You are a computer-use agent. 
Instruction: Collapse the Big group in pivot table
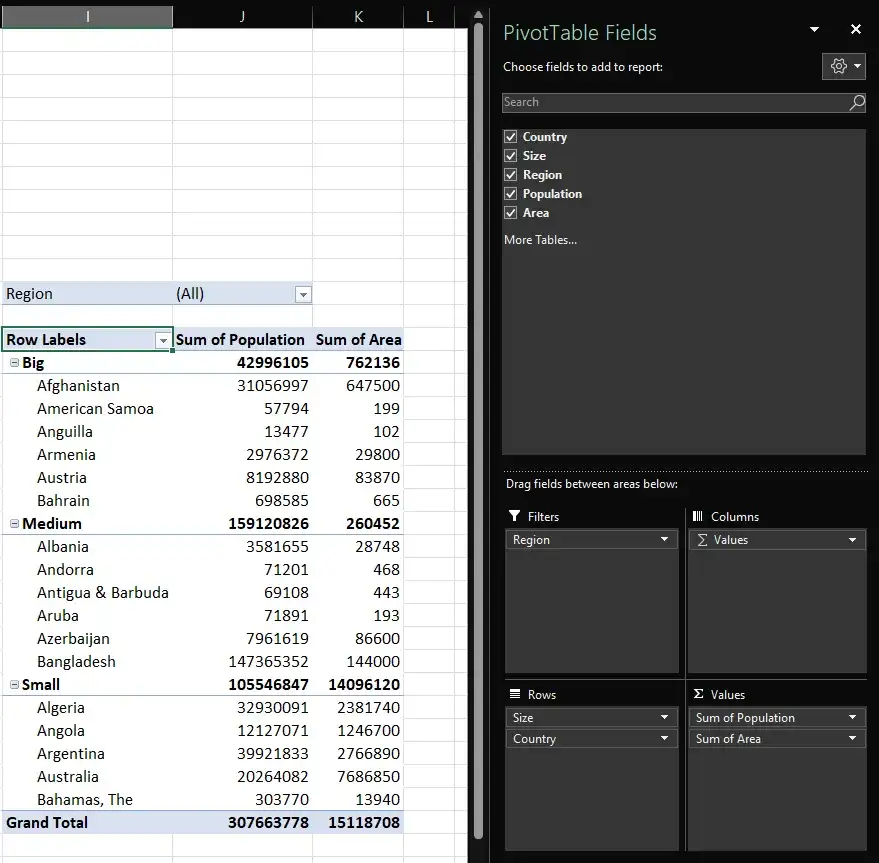[x=14, y=363]
